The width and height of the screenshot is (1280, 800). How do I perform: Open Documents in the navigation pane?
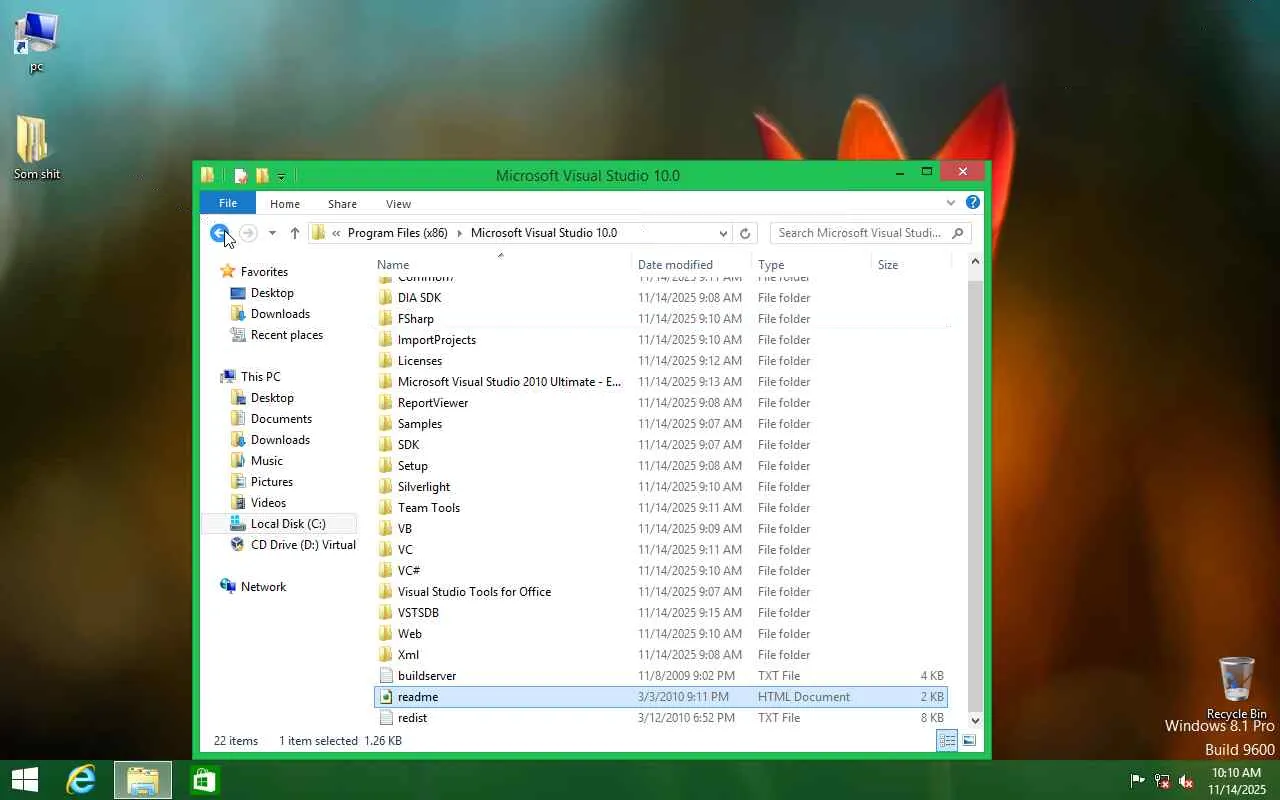[x=281, y=419]
